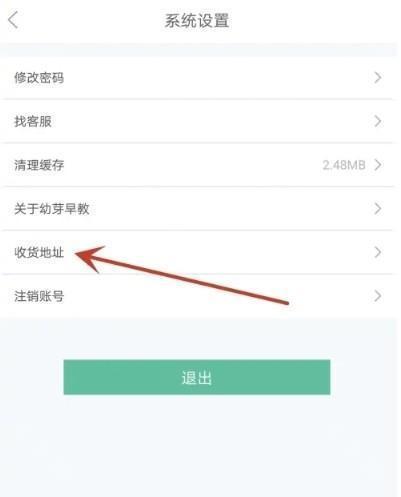
Task: Click the 注销账号 text label
Action: (x=39, y=296)
